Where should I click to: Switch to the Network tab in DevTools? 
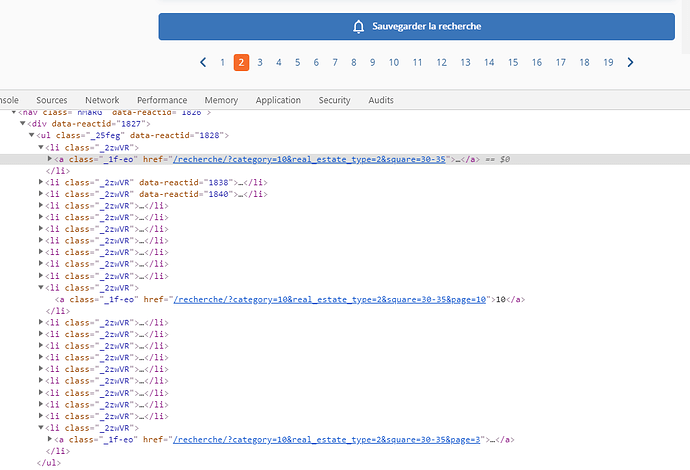point(102,100)
